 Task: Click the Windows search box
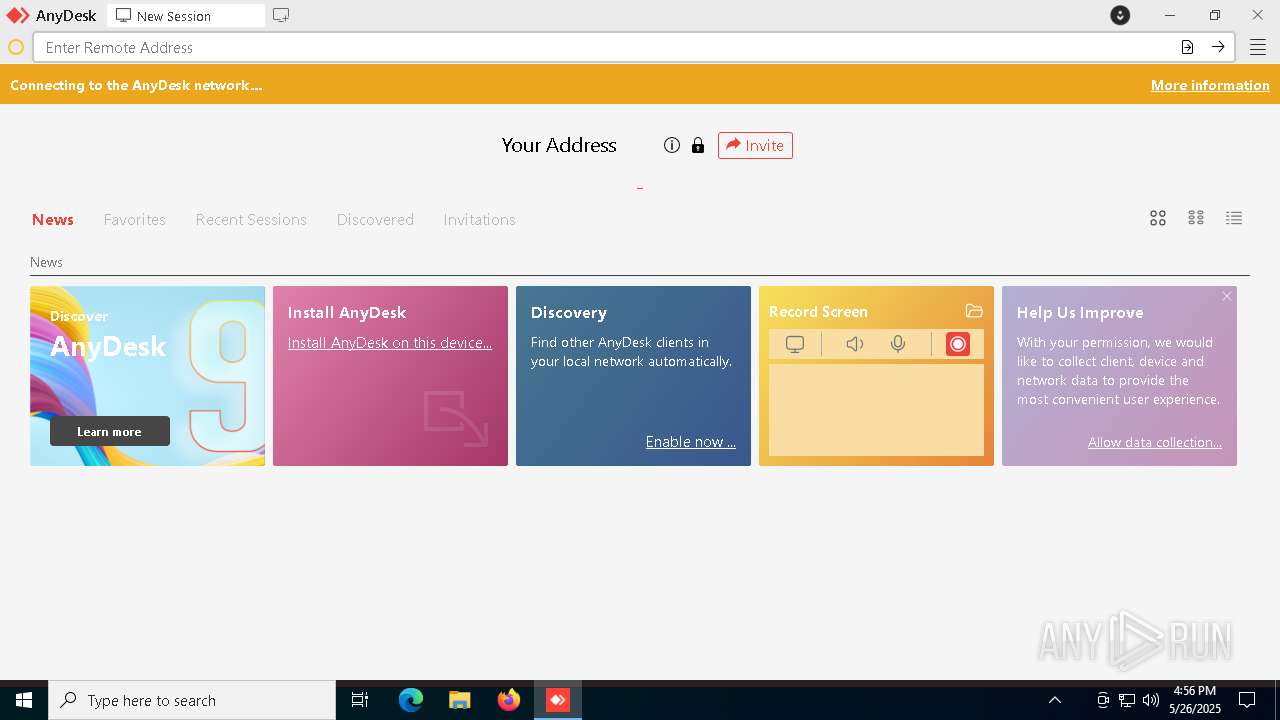[192, 700]
